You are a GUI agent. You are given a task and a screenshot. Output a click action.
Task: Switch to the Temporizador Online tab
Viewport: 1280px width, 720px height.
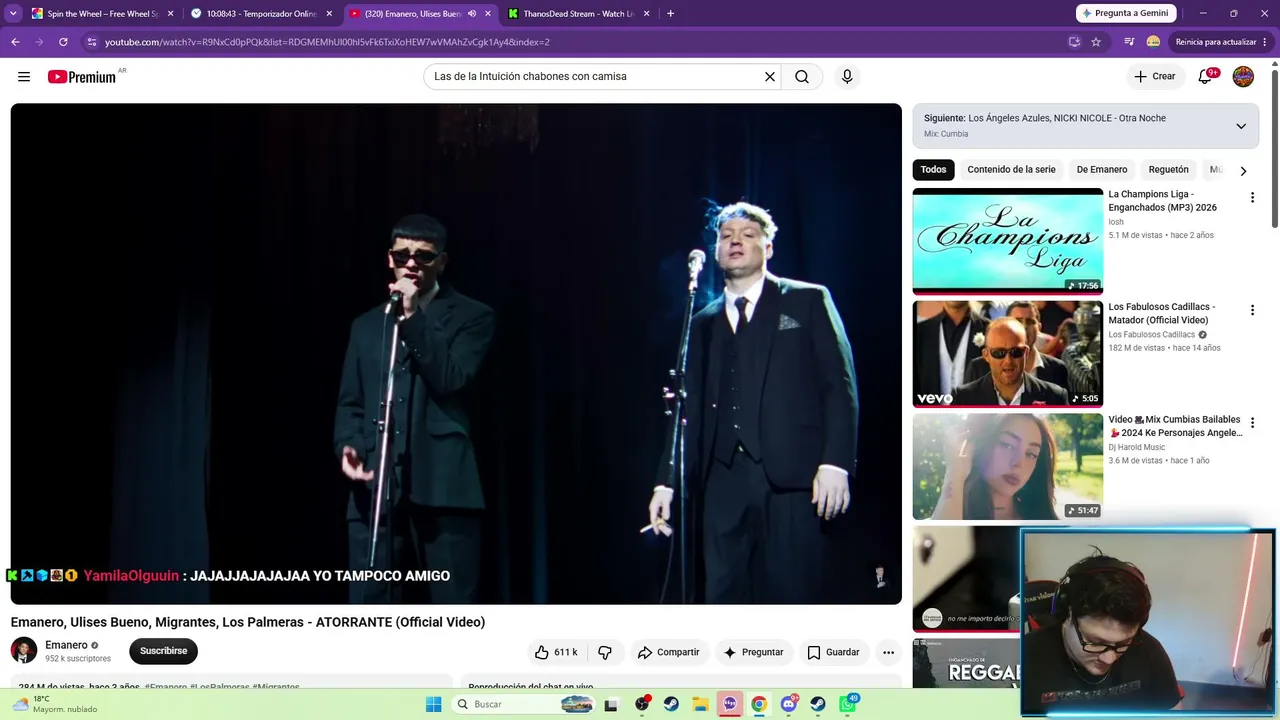click(x=260, y=14)
